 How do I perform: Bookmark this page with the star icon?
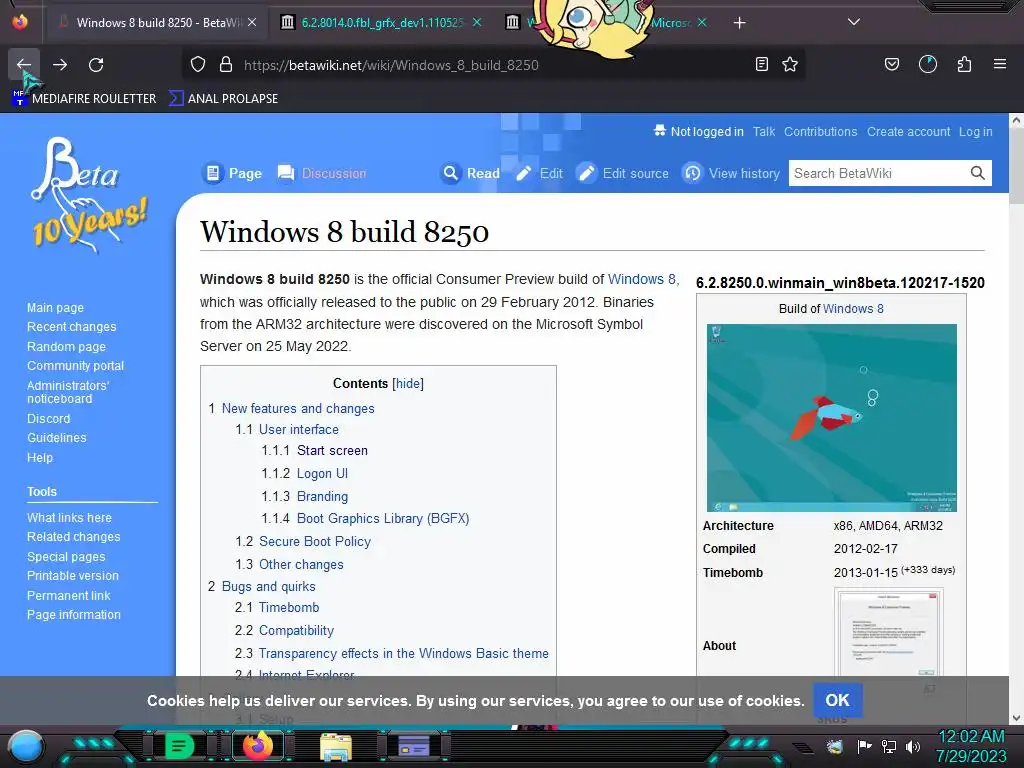pyautogui.click(x=790, y=64)
